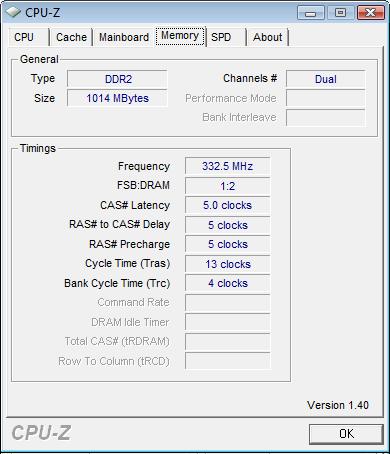Image resolution: width=390 pixels, height=454 pixels.
Task: Click the FSB:DRAM 1:2 ratio value
Action: 228,186
